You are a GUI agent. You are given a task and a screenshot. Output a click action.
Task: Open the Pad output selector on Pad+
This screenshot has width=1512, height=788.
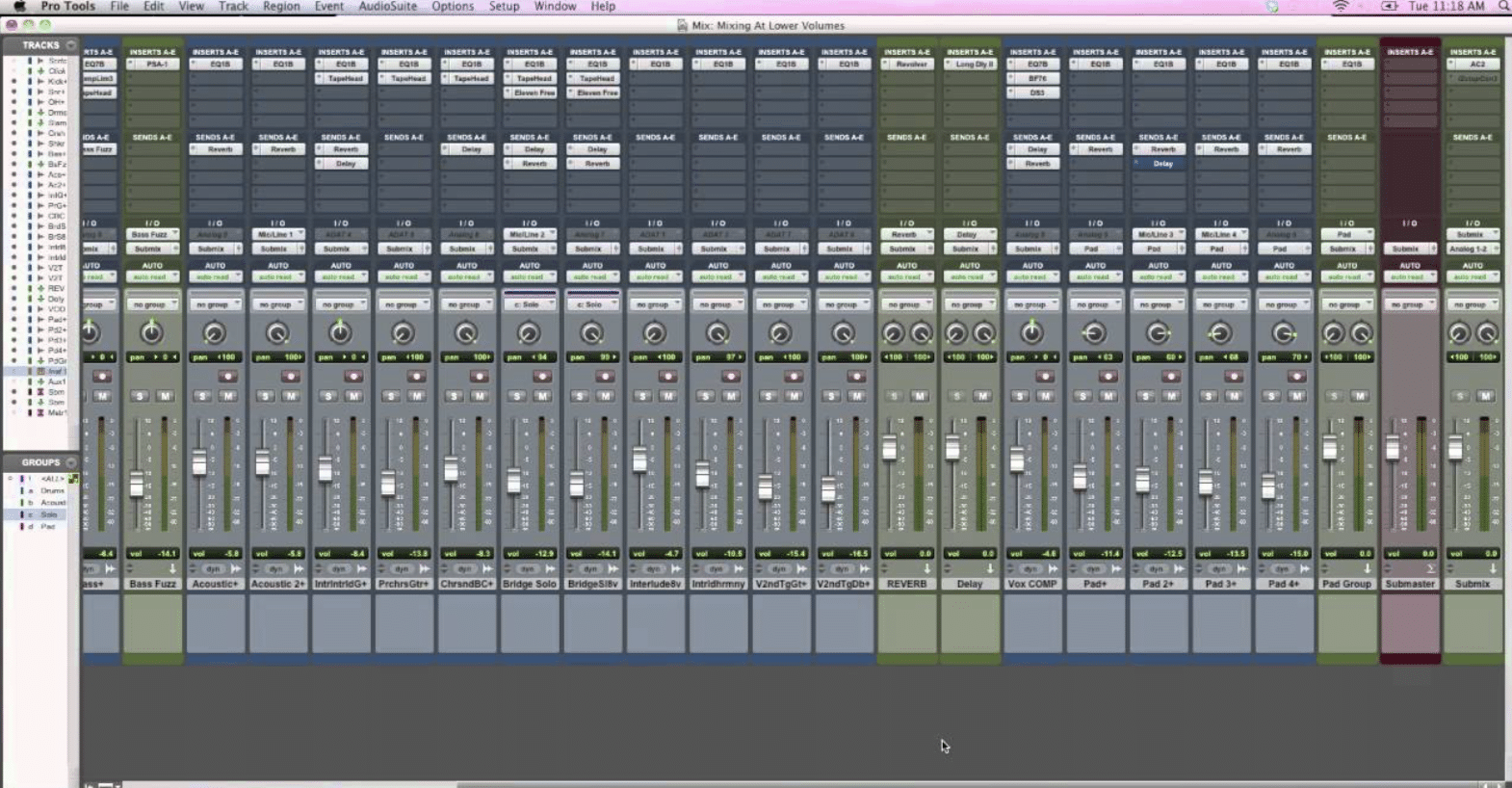click(1096, 249)
